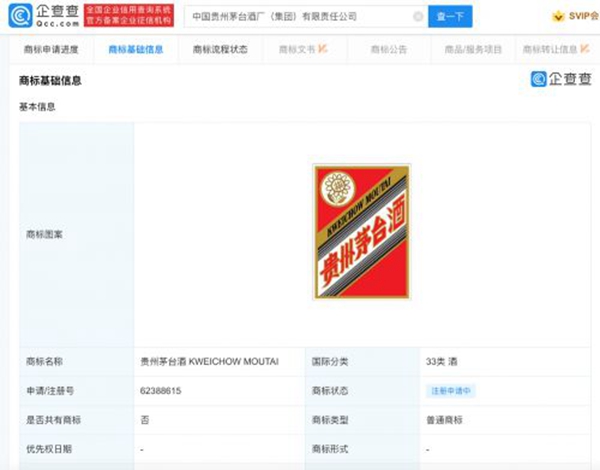Click the VIP badge beside 商标转让信息
Image resolution: width=600 pixels, height=470 pixels.
pos(584,49)
